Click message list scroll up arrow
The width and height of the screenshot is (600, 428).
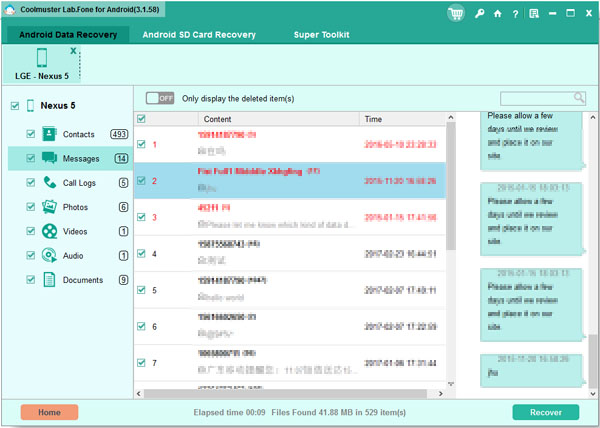click(x=451, y=117)
